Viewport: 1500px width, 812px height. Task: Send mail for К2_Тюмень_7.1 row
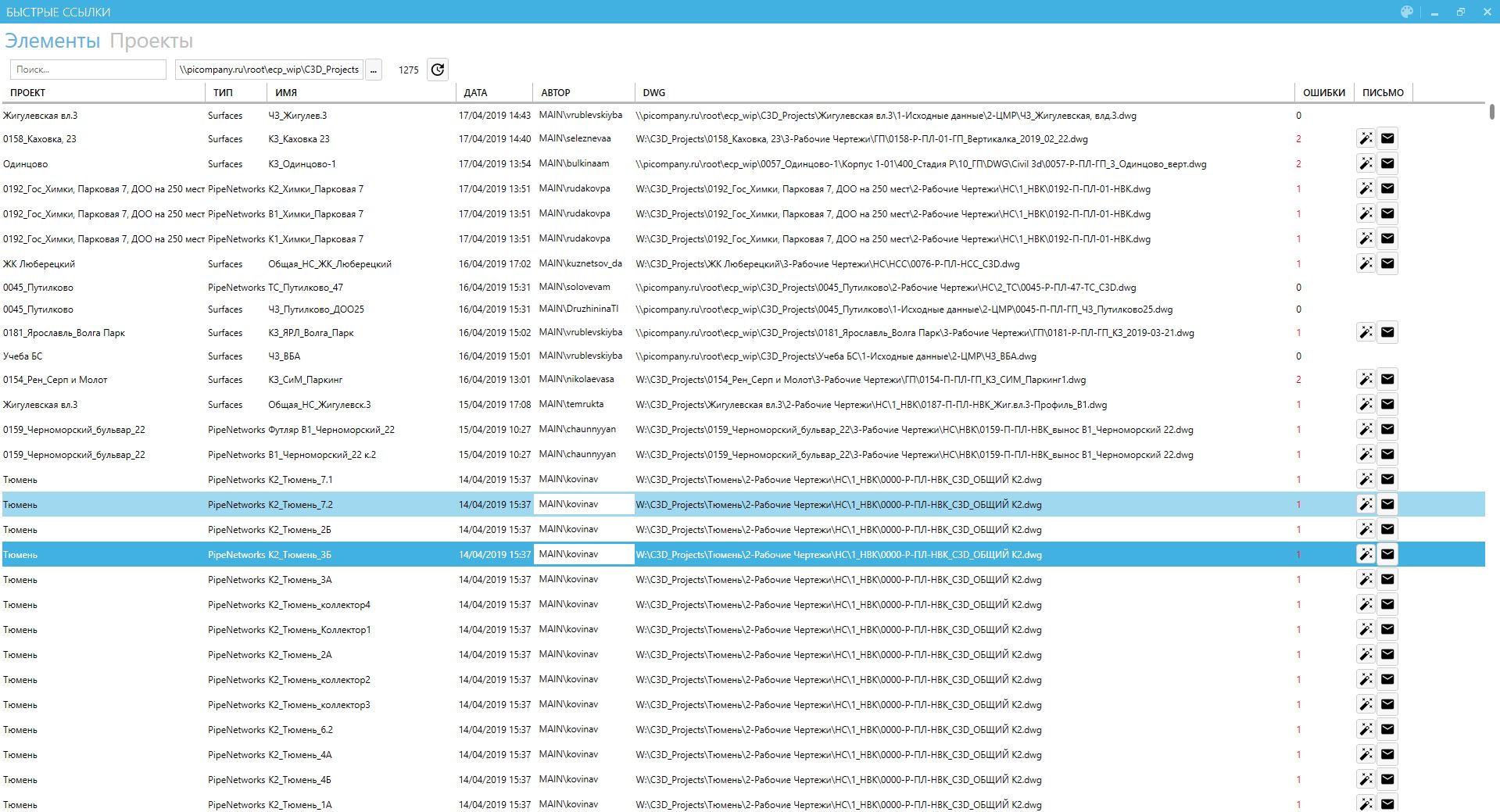[1387, 479]
